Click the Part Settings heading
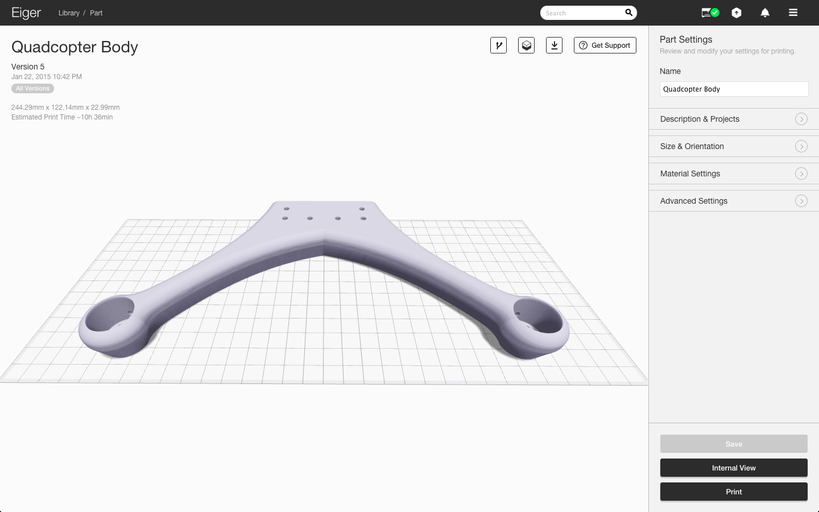The width and height of the screenshot is (819, 512). [686, 39]
